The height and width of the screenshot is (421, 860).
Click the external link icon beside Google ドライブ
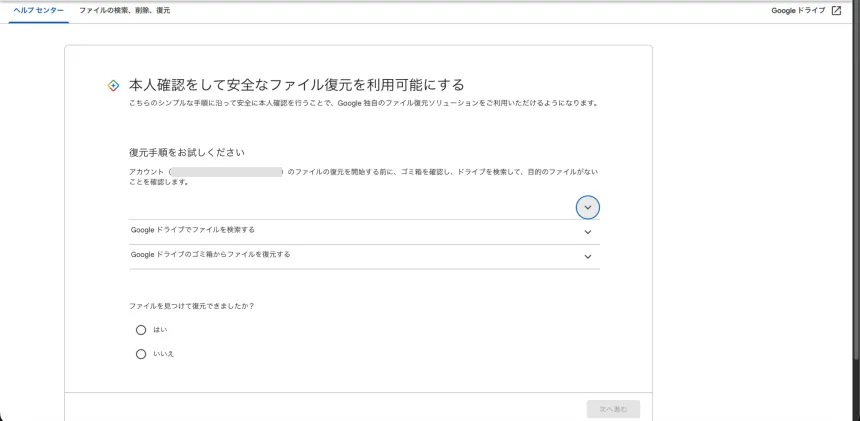(x=836, y=10)
